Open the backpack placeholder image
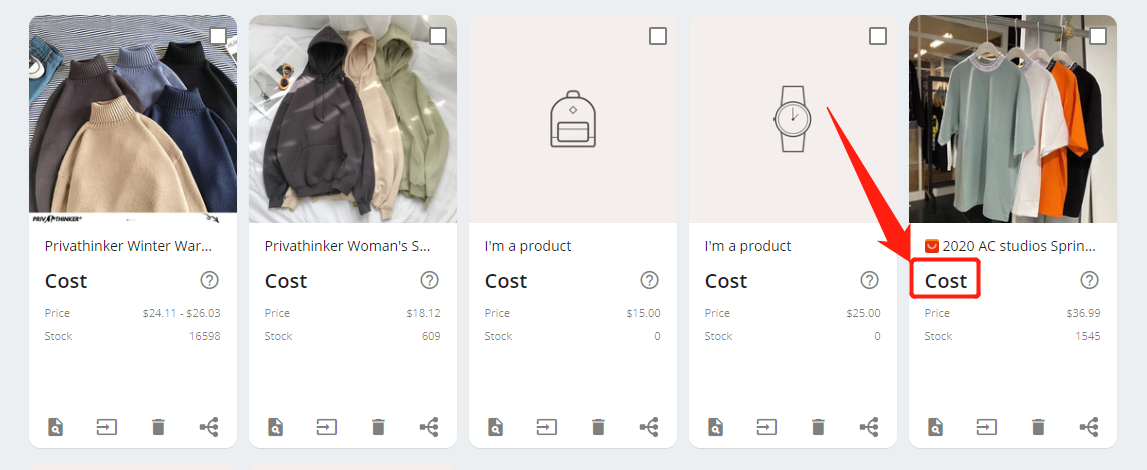Screen dimensions: 1147x470 (x=573, y=119)
